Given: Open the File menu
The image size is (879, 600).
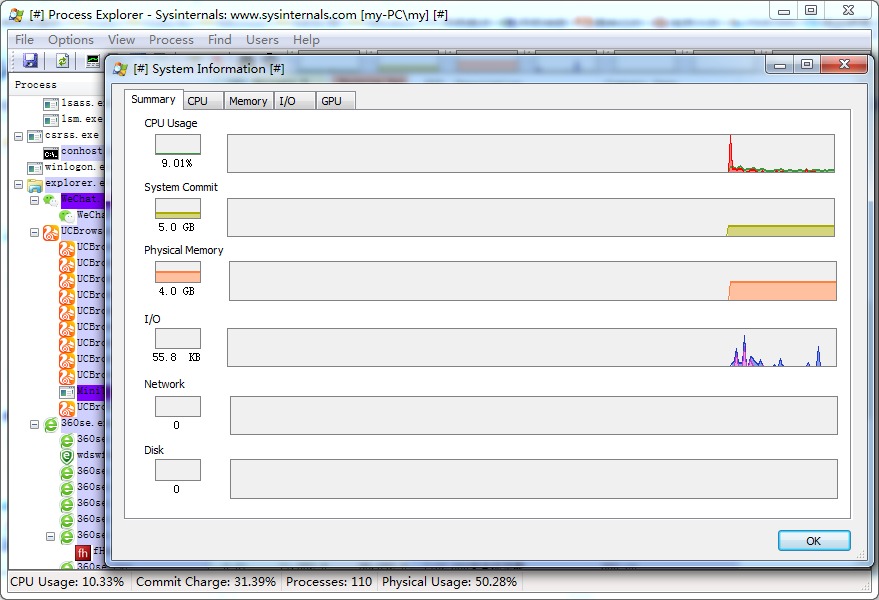Looking at the screenshot, I should [x=24, y=40].
